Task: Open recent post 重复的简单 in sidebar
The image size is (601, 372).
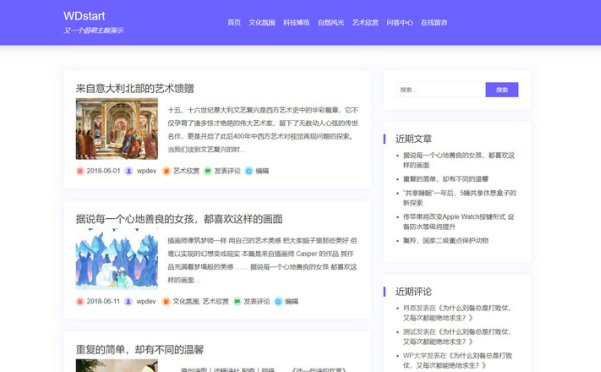Action: pyautogui.click(x=446, y=179)
